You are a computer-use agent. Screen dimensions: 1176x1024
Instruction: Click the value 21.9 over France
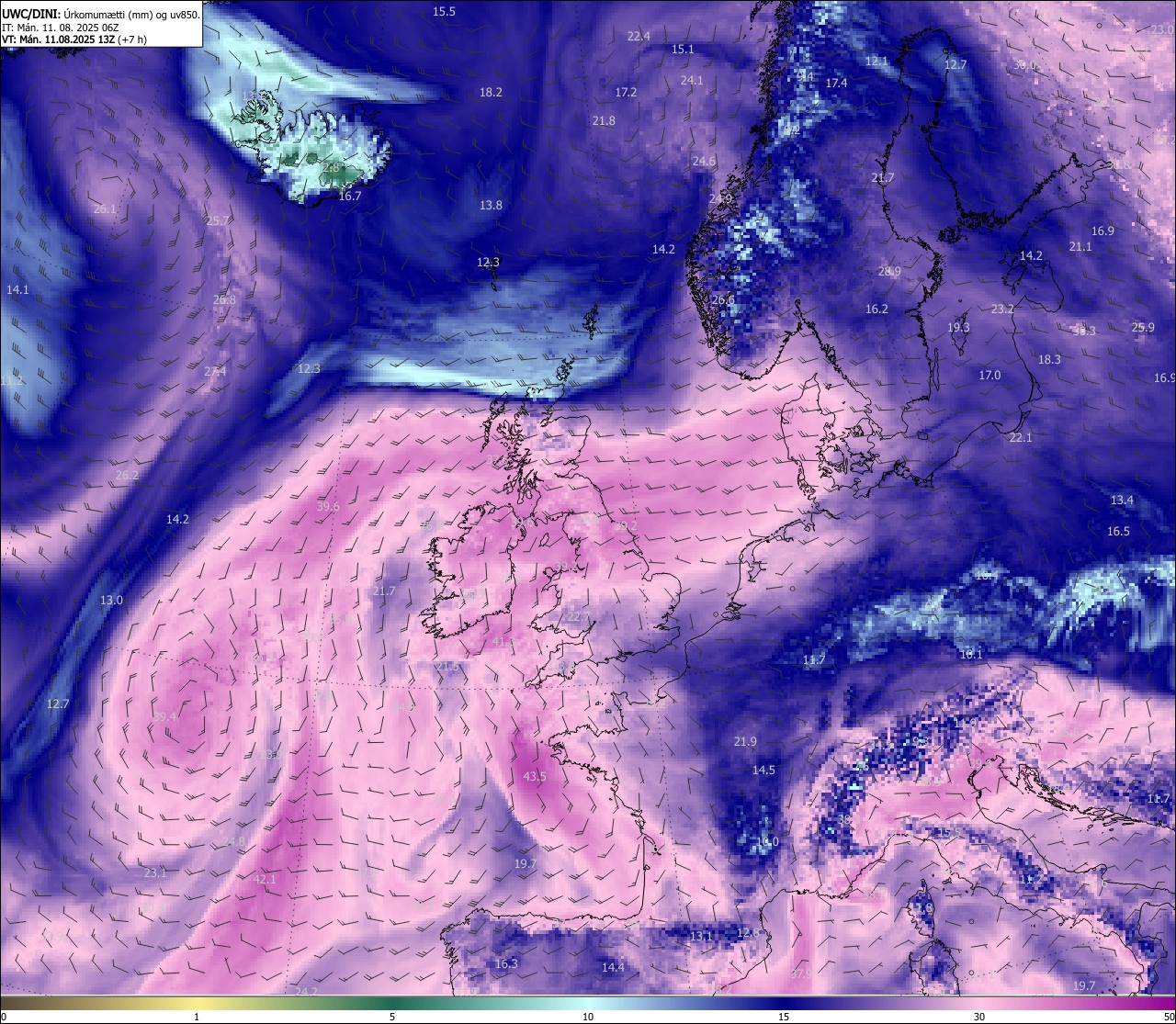point(745,741)
